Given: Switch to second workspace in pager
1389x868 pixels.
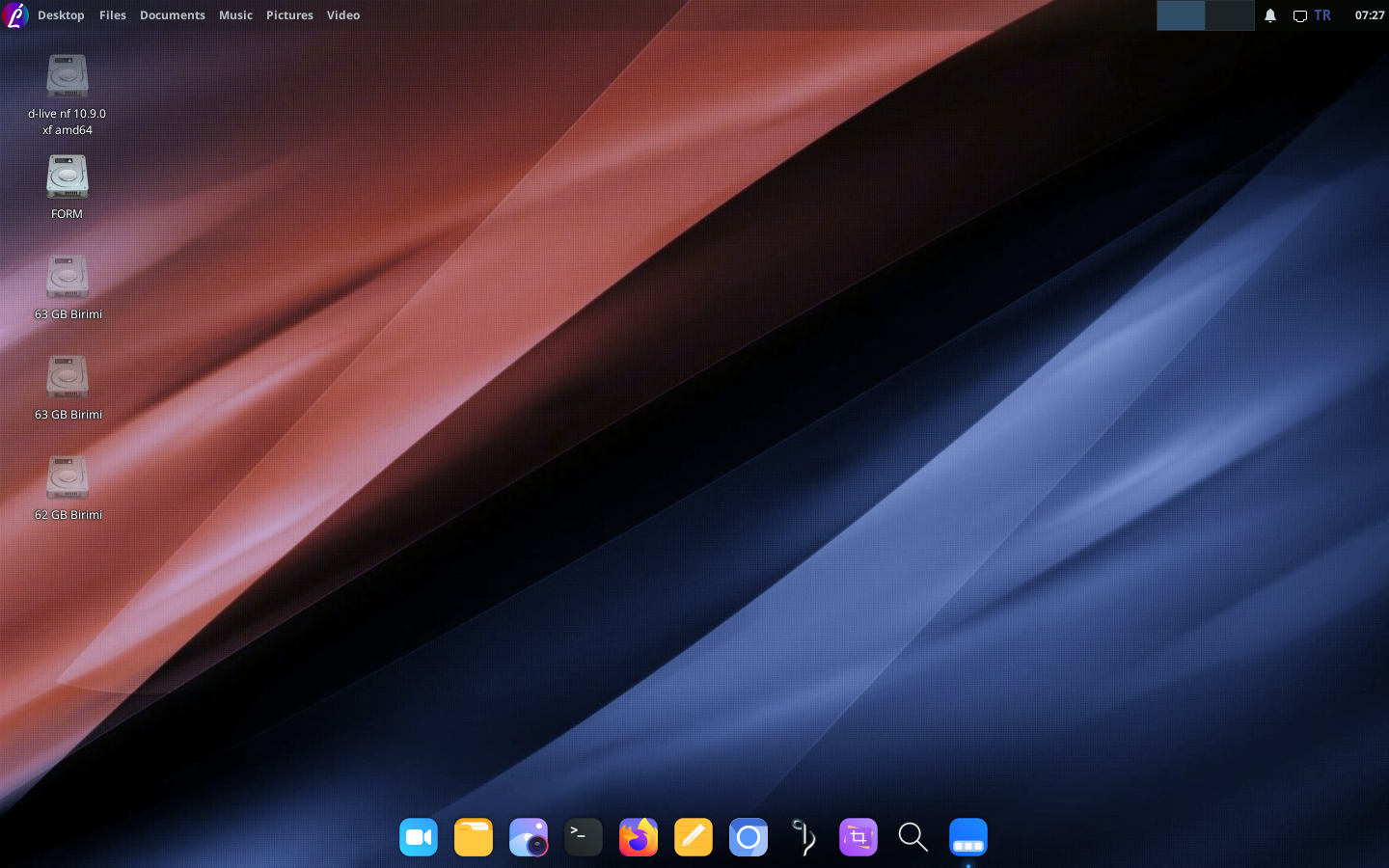Looking at the screenshot, I should (1230, 15).
